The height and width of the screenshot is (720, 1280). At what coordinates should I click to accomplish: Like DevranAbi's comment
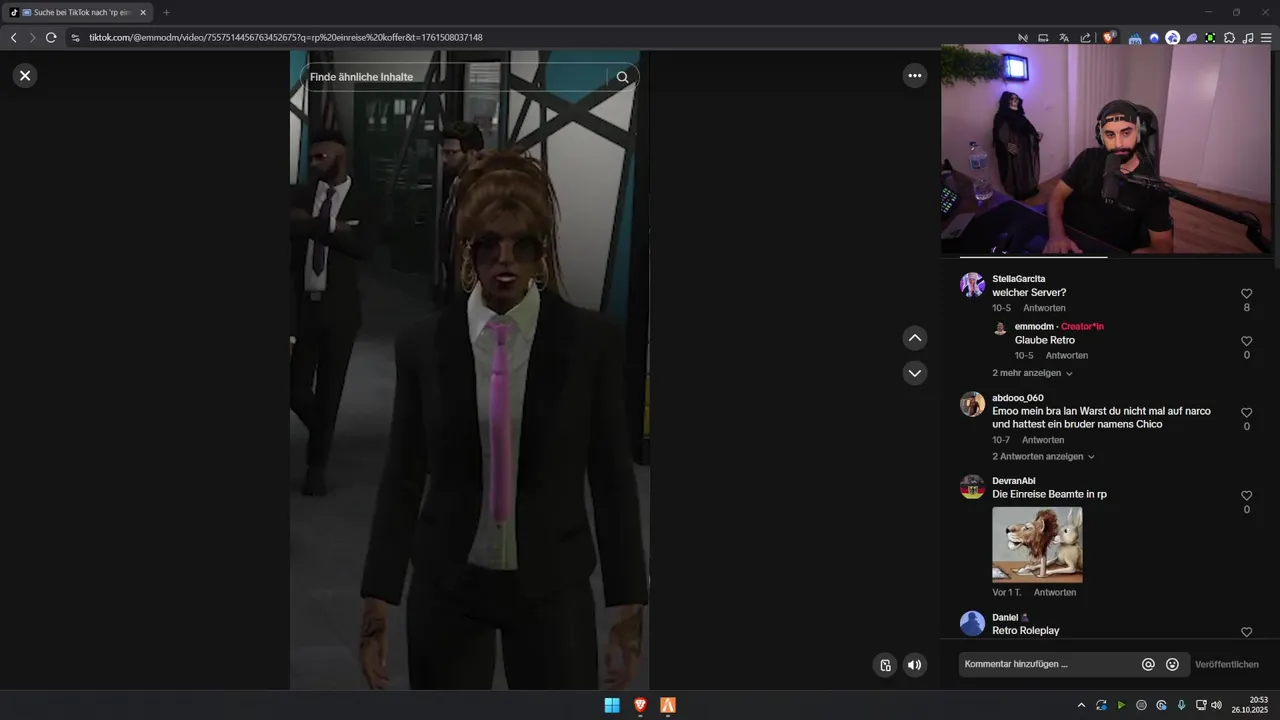pyautogui.click(x=1246, y=496)
